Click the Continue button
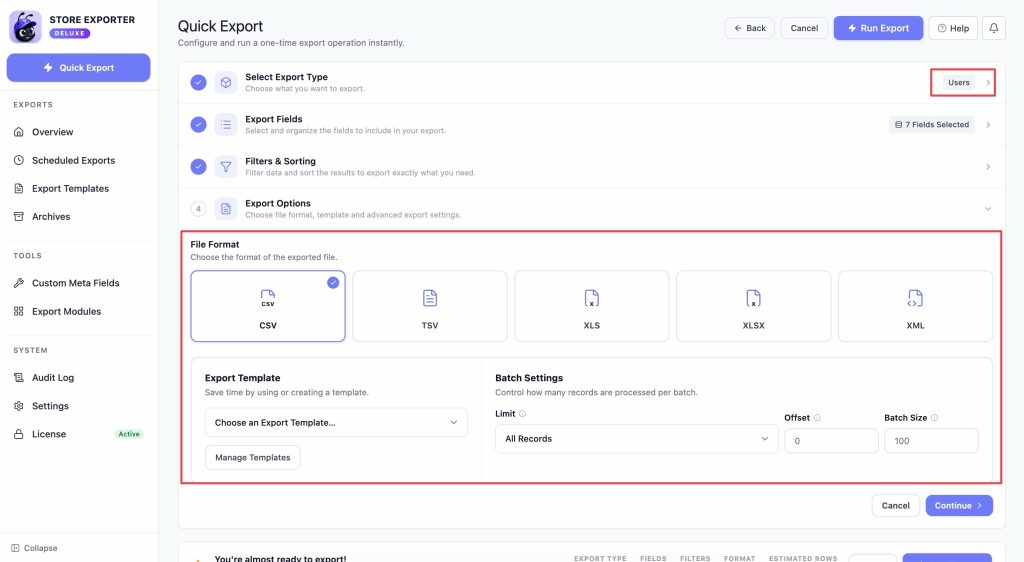Screen dimensions: 1024x562 click(x=959, y=505)
